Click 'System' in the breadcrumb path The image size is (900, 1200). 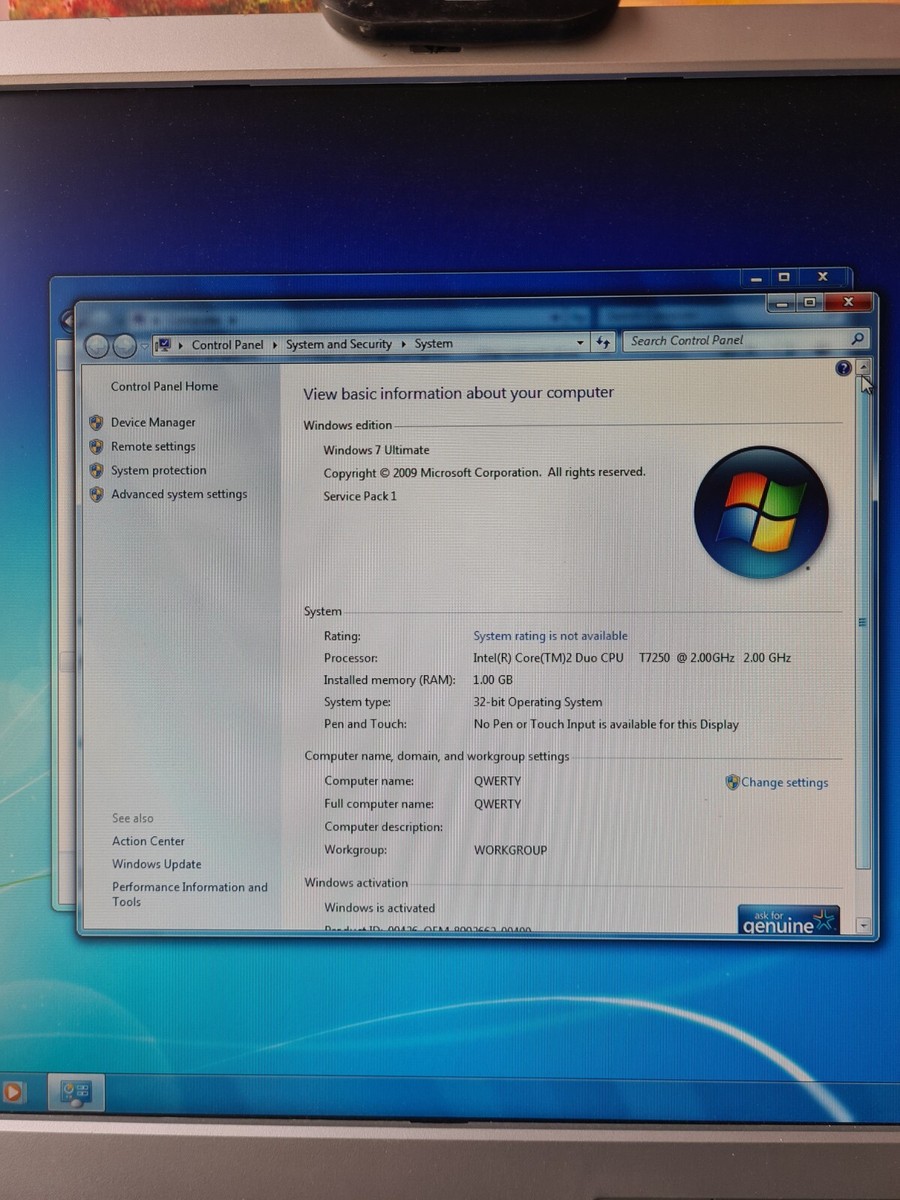tap(433, 343)
